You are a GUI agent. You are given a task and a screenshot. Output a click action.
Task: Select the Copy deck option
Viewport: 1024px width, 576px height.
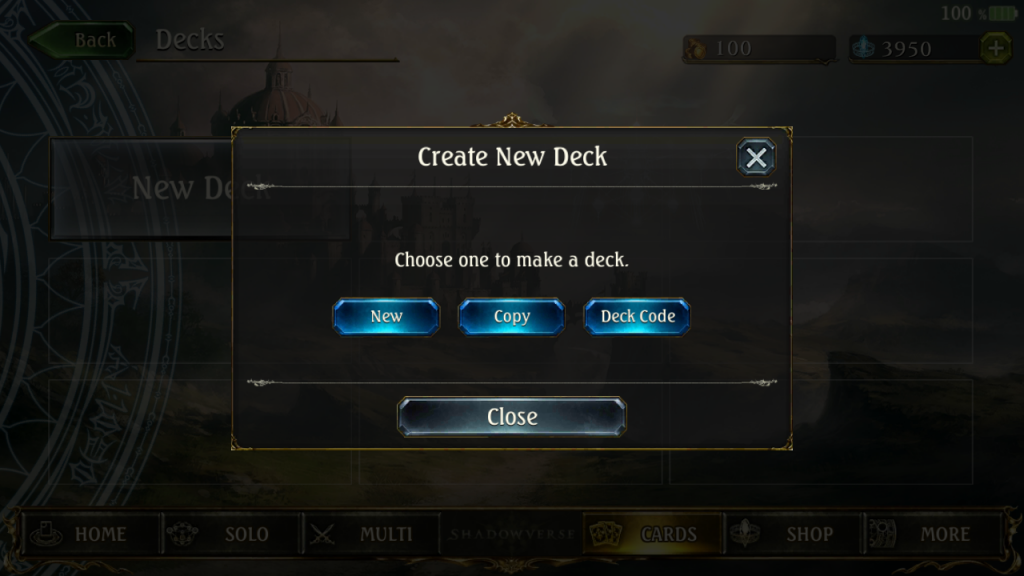[511, 317]
